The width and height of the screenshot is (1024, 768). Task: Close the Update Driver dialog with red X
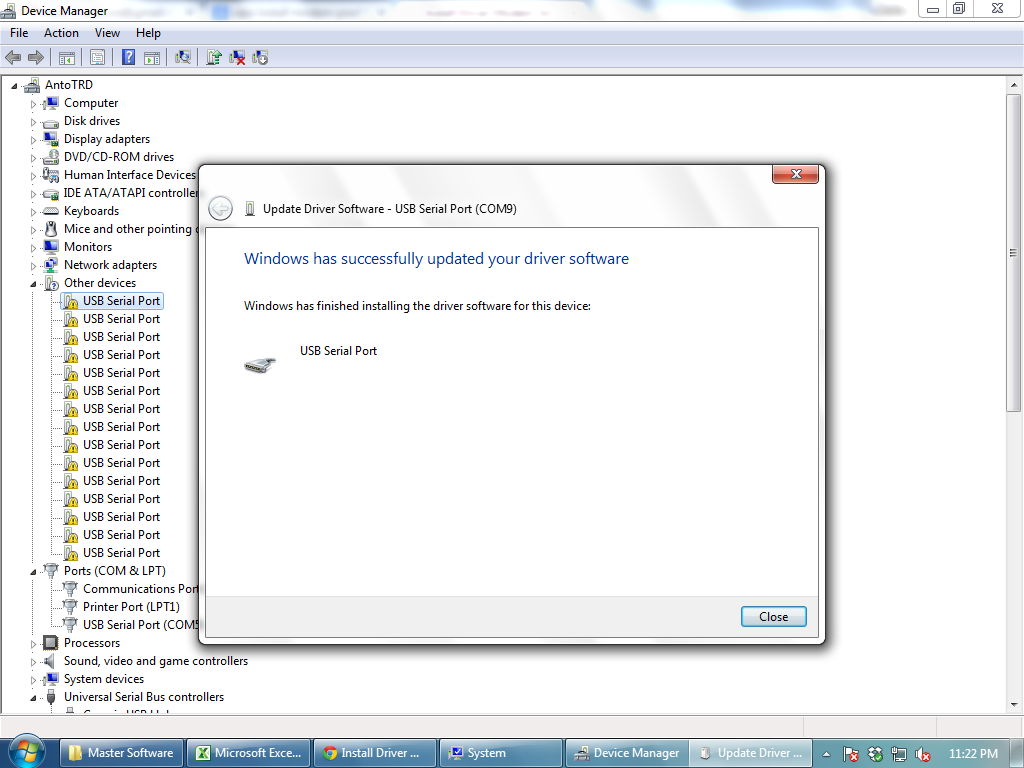pyautogui.click(x=795, y=174)
